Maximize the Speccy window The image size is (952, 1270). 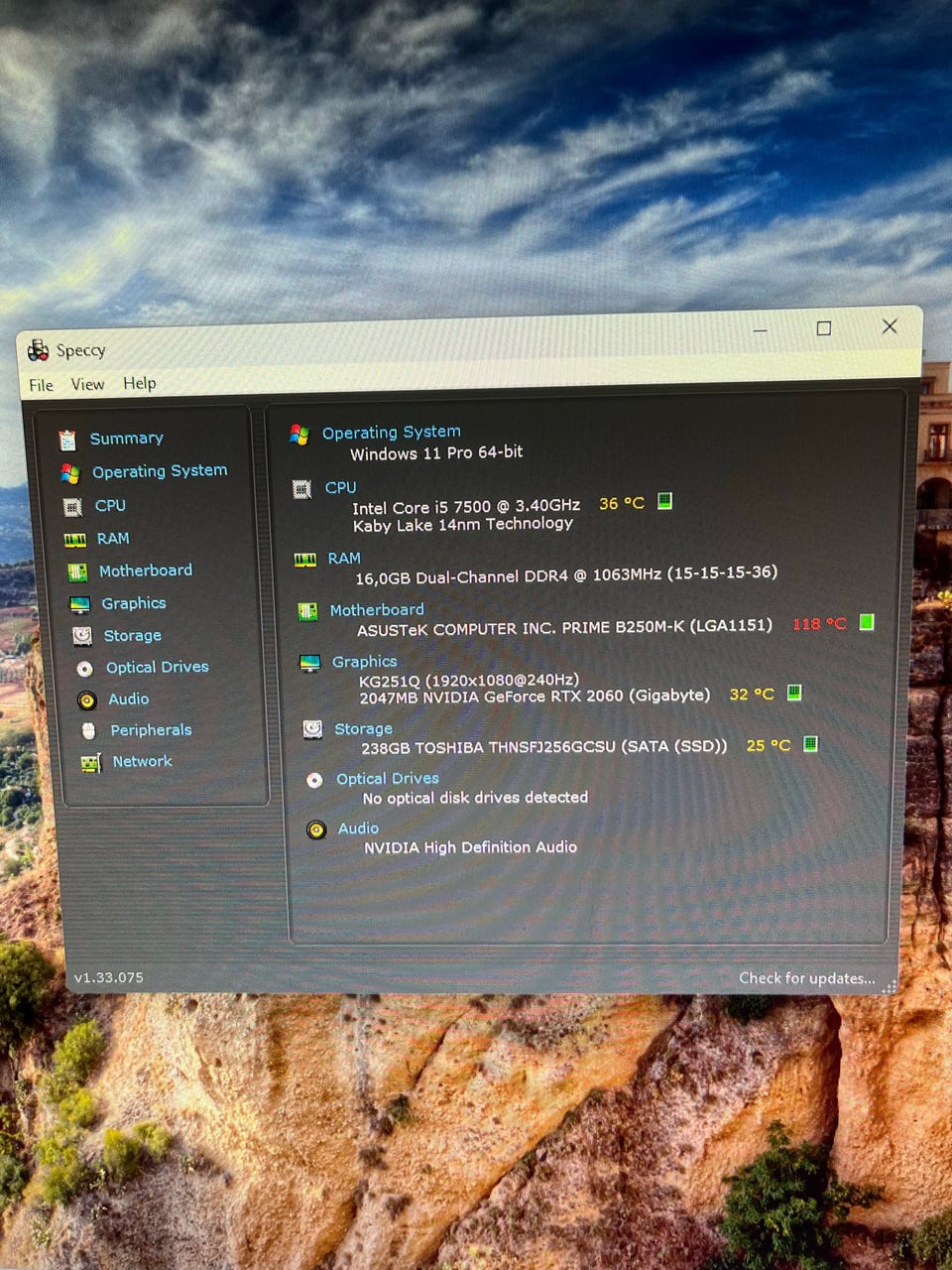(x=824, y=328)
